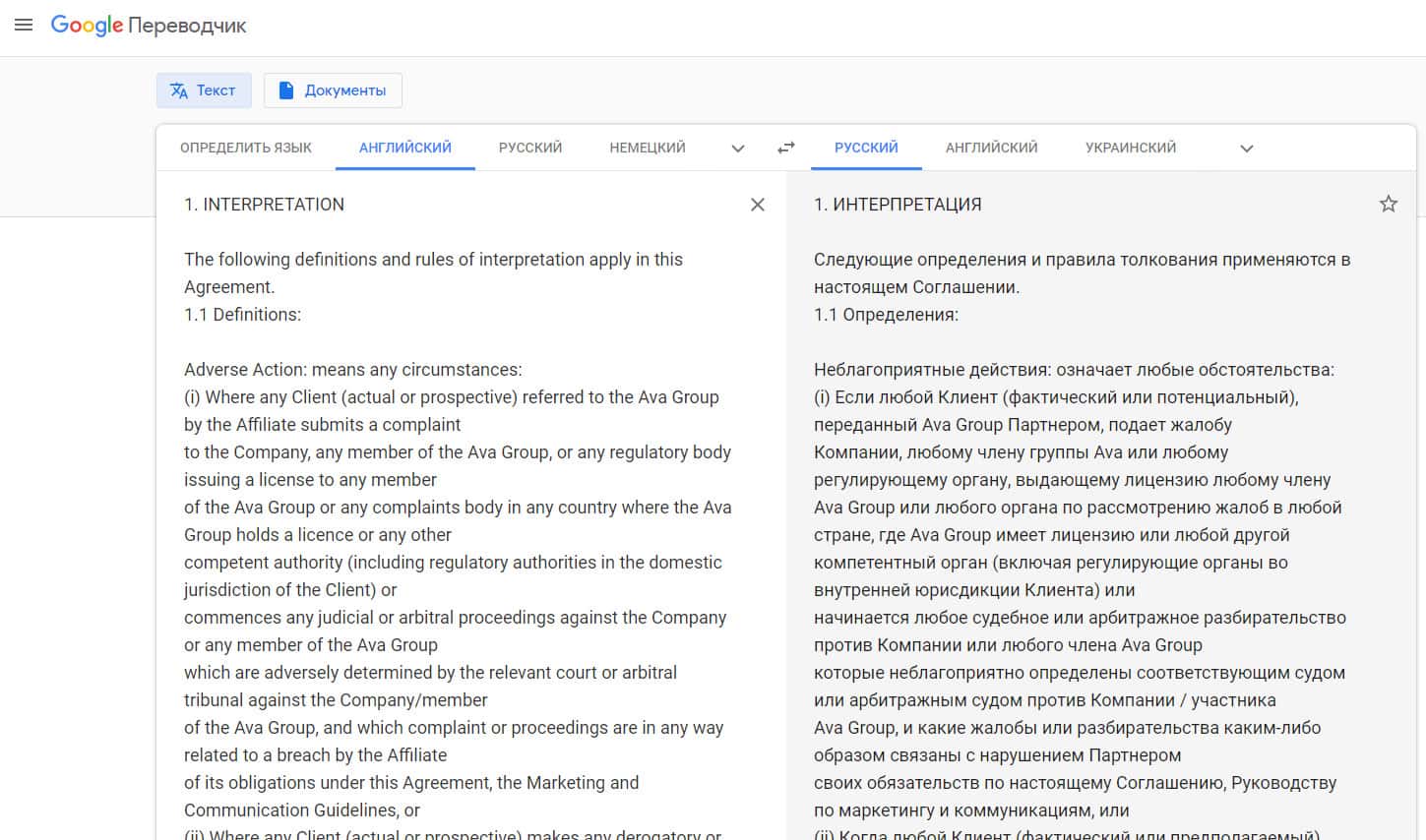This screenshot has height=840, width=1426.
Task: Click the Google Переводчик logo
Action: point(149,26)
